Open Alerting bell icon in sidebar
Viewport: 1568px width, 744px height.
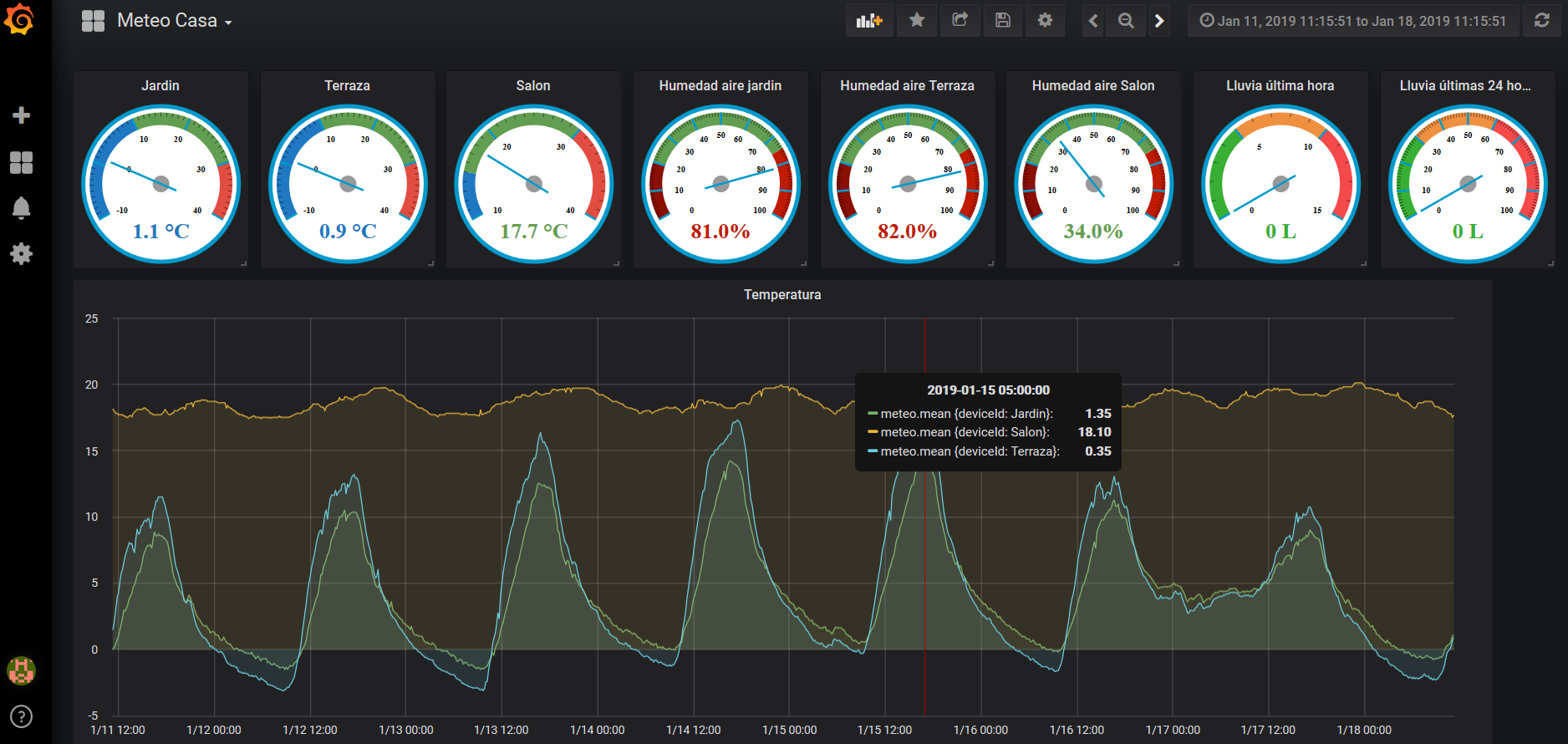tap(22, 208)
